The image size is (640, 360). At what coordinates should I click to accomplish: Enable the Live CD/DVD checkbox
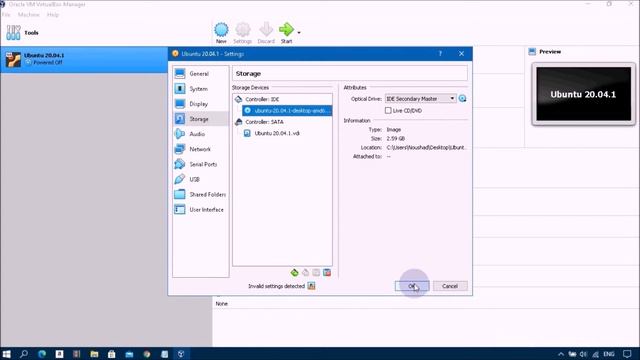(388, 111)
